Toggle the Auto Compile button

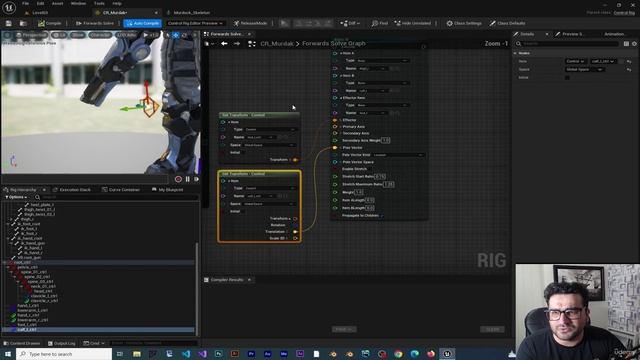click(142, 23)
